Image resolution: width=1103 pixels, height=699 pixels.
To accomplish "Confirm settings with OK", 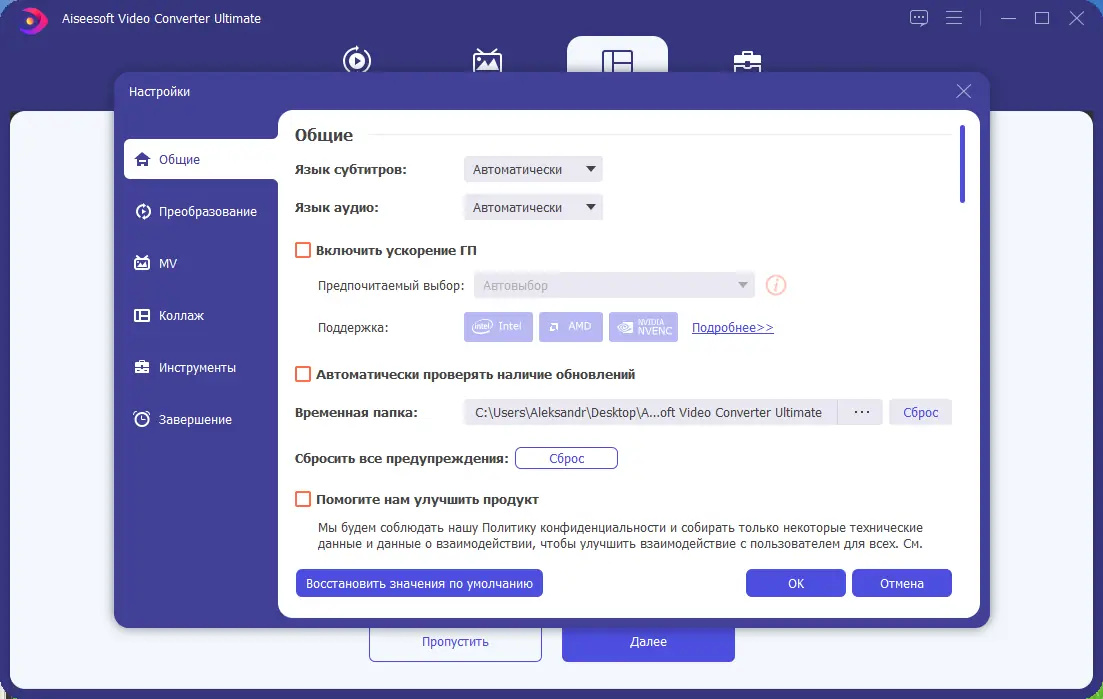I will (796, 583).
